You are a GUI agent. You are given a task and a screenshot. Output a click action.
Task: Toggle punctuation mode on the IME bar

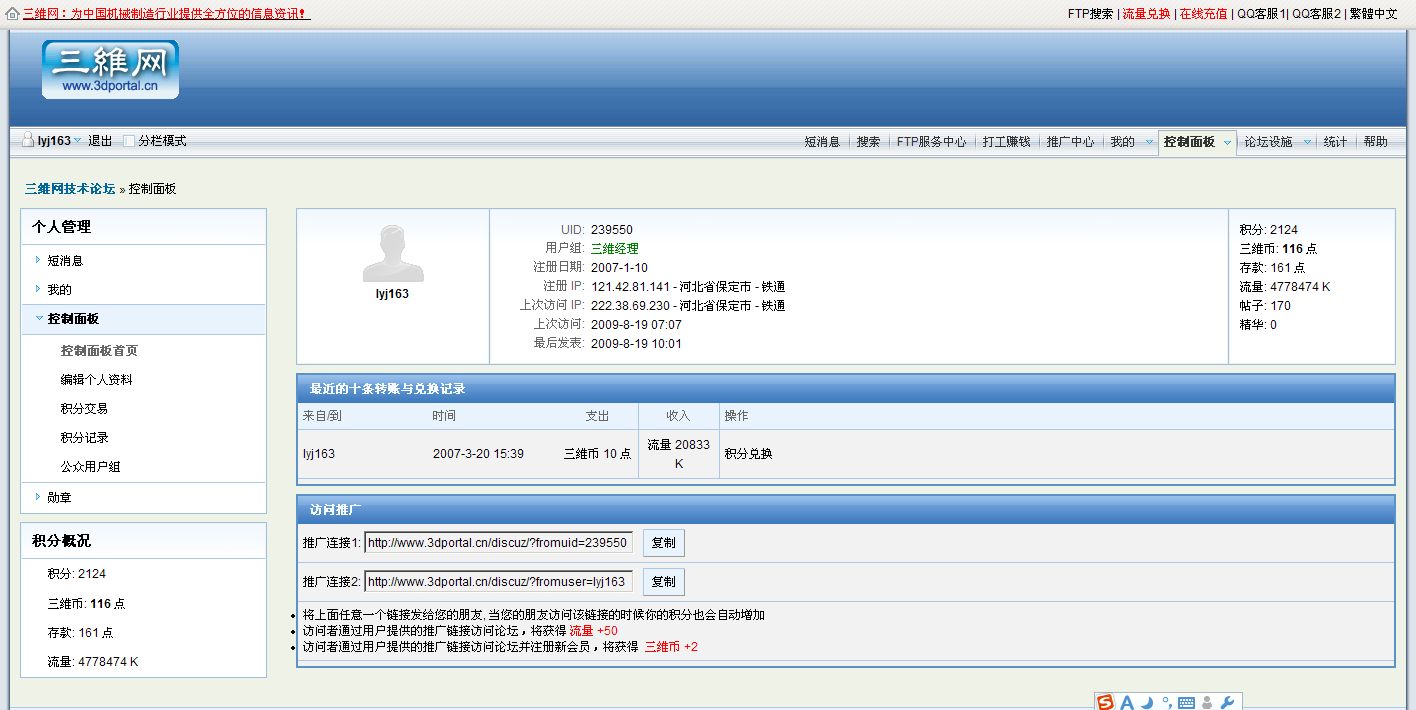point(1166,702)
